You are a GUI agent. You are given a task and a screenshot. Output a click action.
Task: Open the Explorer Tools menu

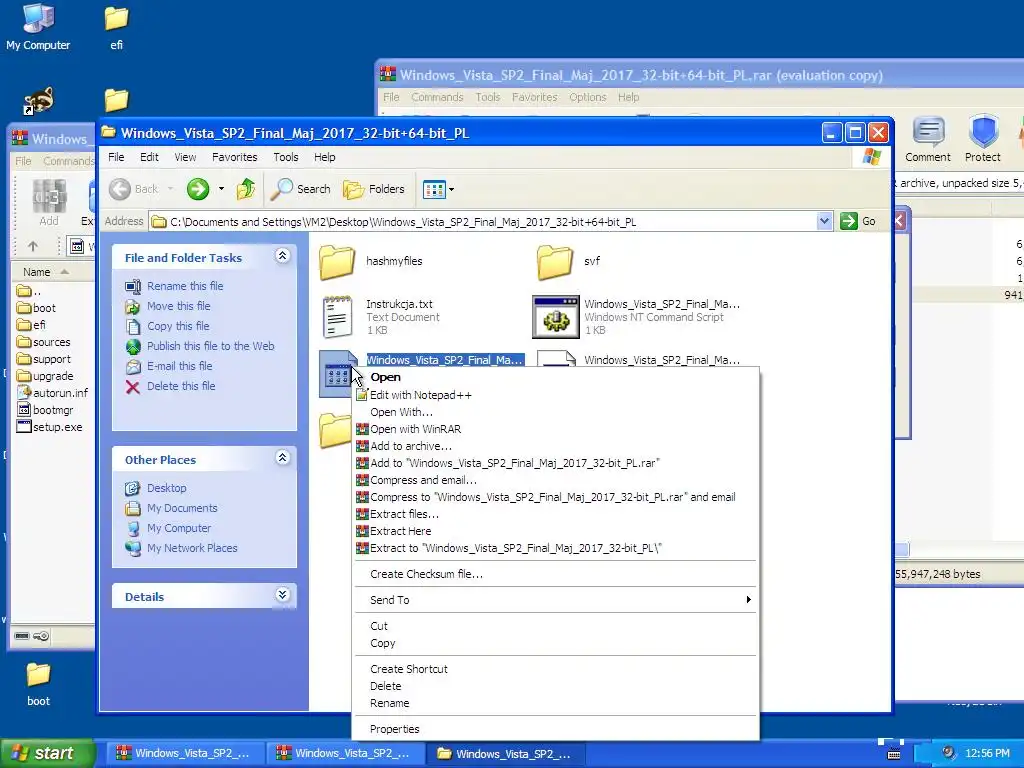pyautogui.click(x=285, y=157)
